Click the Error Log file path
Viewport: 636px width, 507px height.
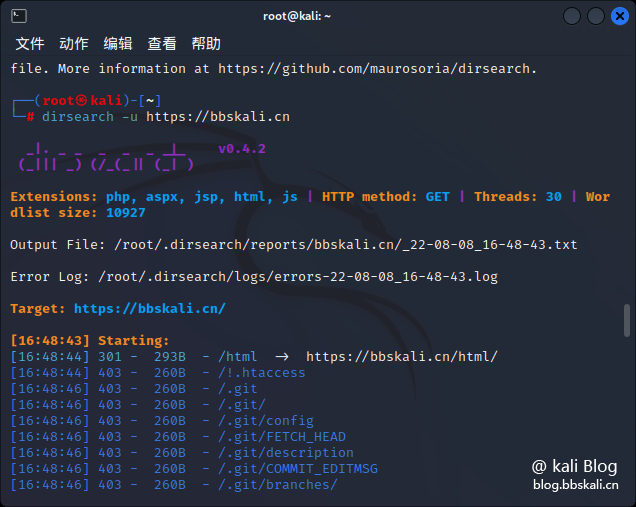[x=298, y=277]
